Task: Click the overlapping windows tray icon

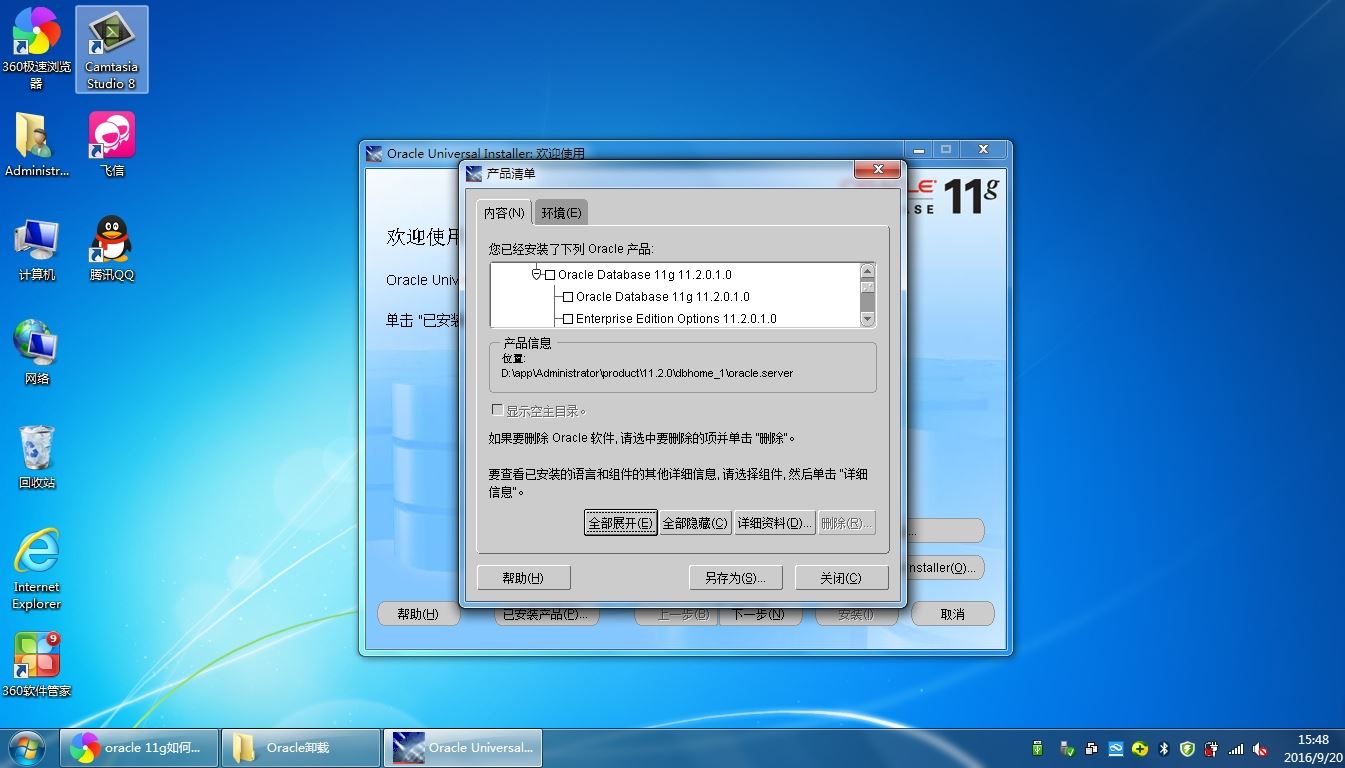Action: click(1091, 748)
